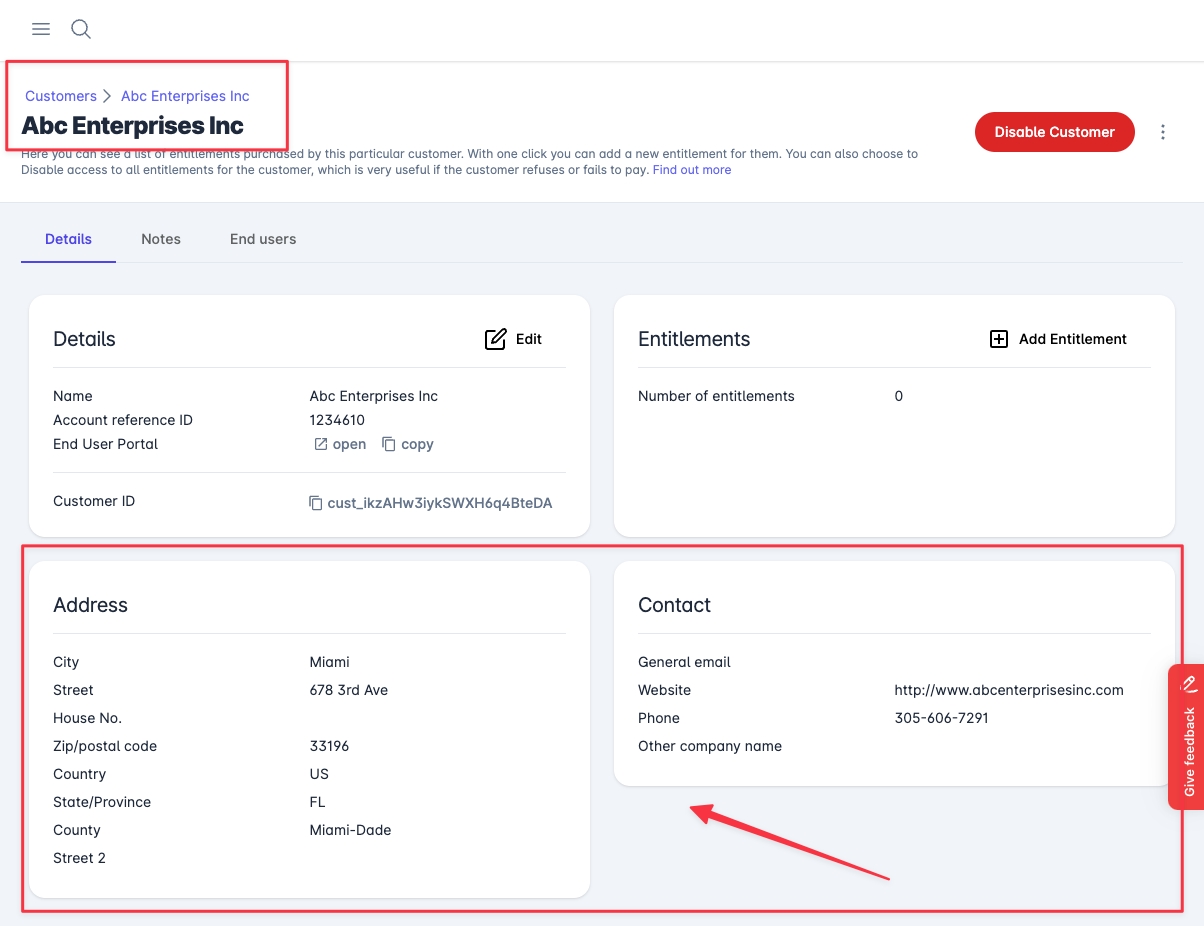
Task: Click the Give feedback pencil icon
Action: click(x=1189, y=685)
